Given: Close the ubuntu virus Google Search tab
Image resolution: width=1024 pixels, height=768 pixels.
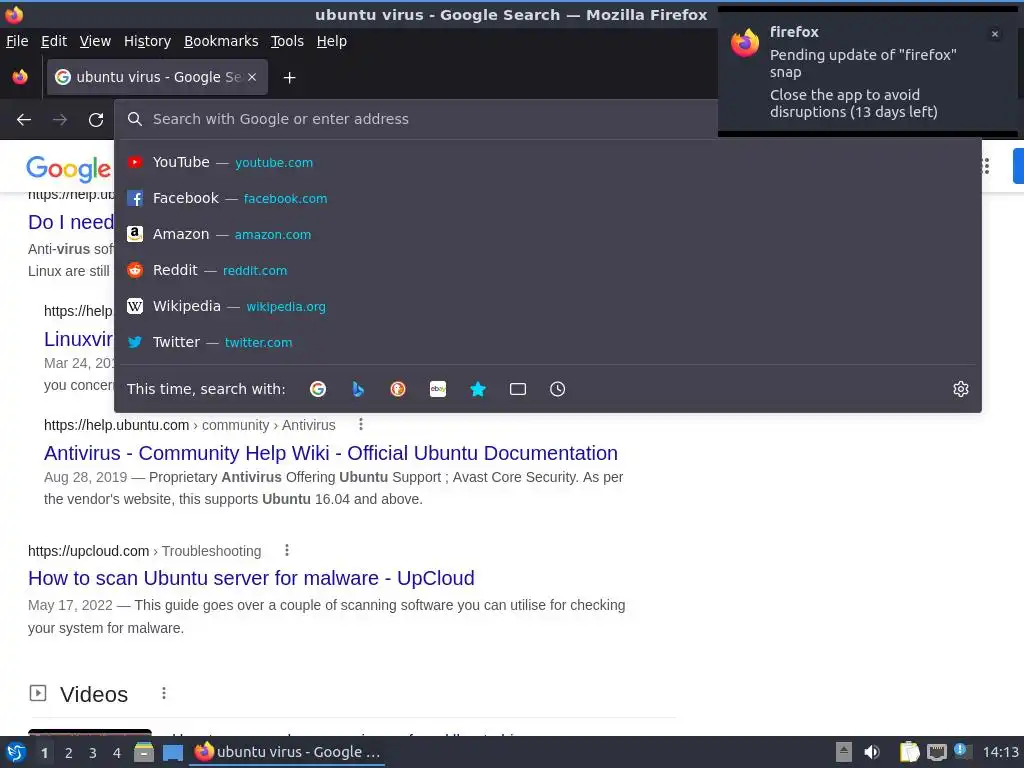Looking at the screenshot, I should [x=252, y=77].
